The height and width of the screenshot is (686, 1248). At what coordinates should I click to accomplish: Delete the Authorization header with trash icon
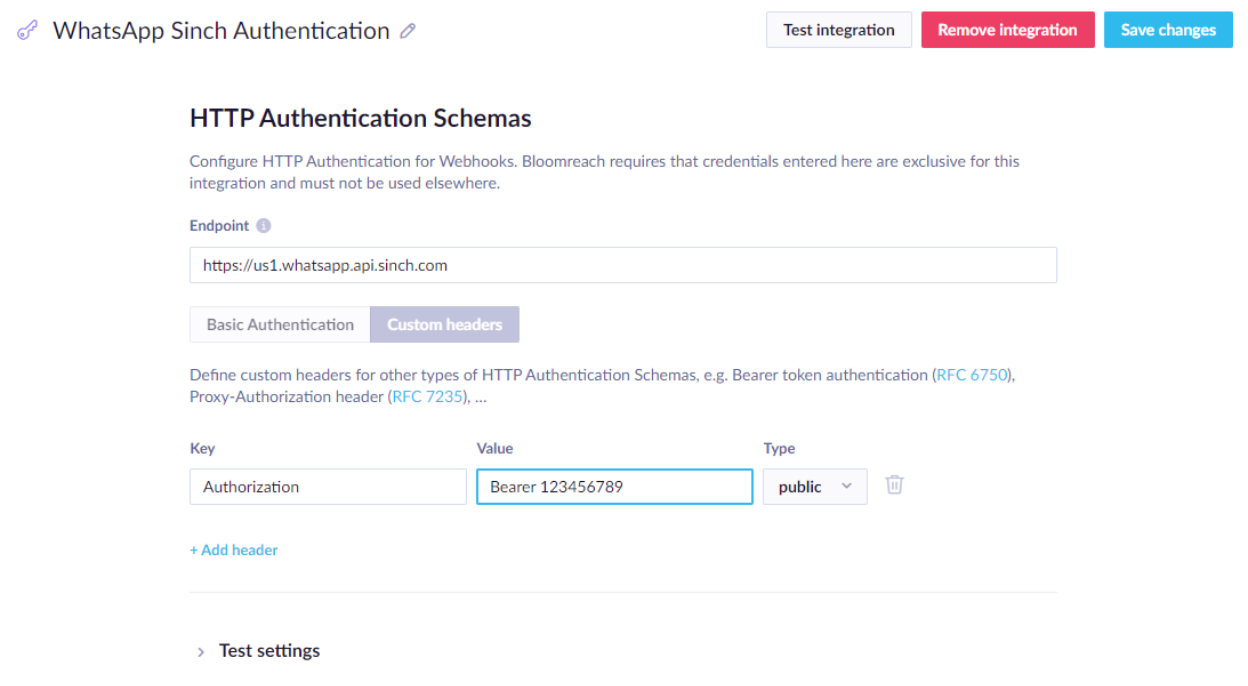click(x=894, y=486)
